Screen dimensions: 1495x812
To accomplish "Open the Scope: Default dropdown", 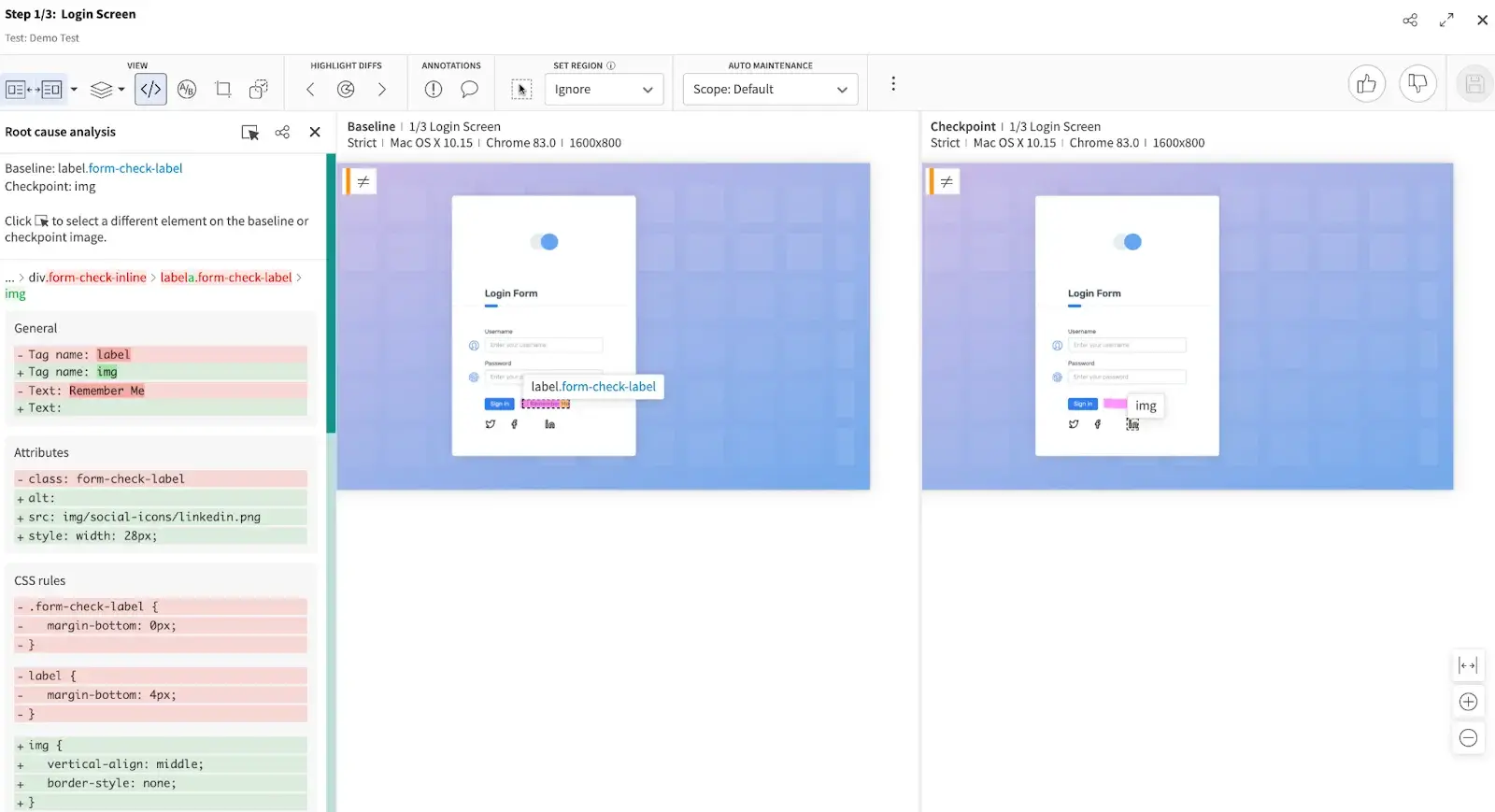I will coord(770,90).
